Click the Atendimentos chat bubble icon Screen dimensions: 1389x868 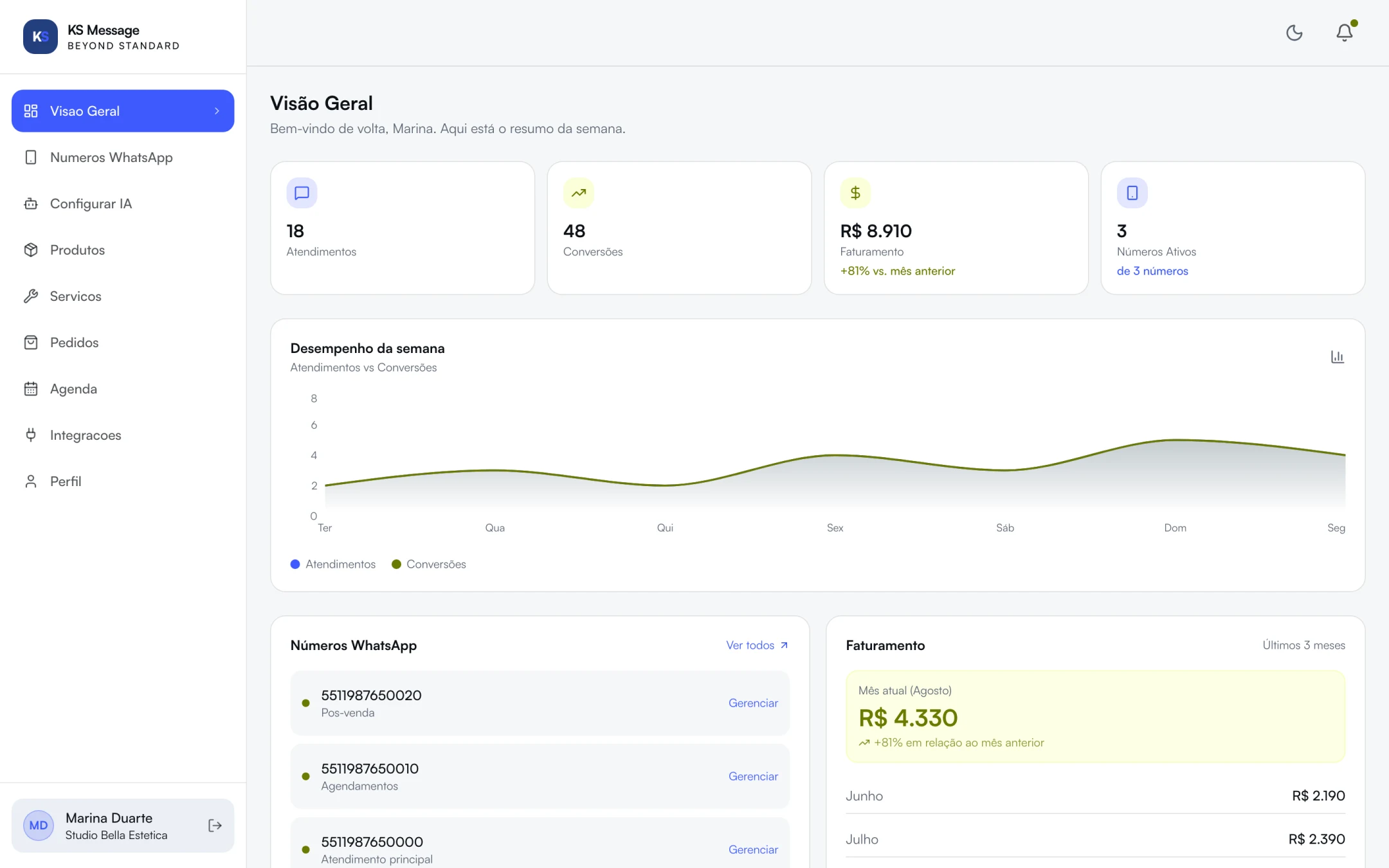point(302,193)
